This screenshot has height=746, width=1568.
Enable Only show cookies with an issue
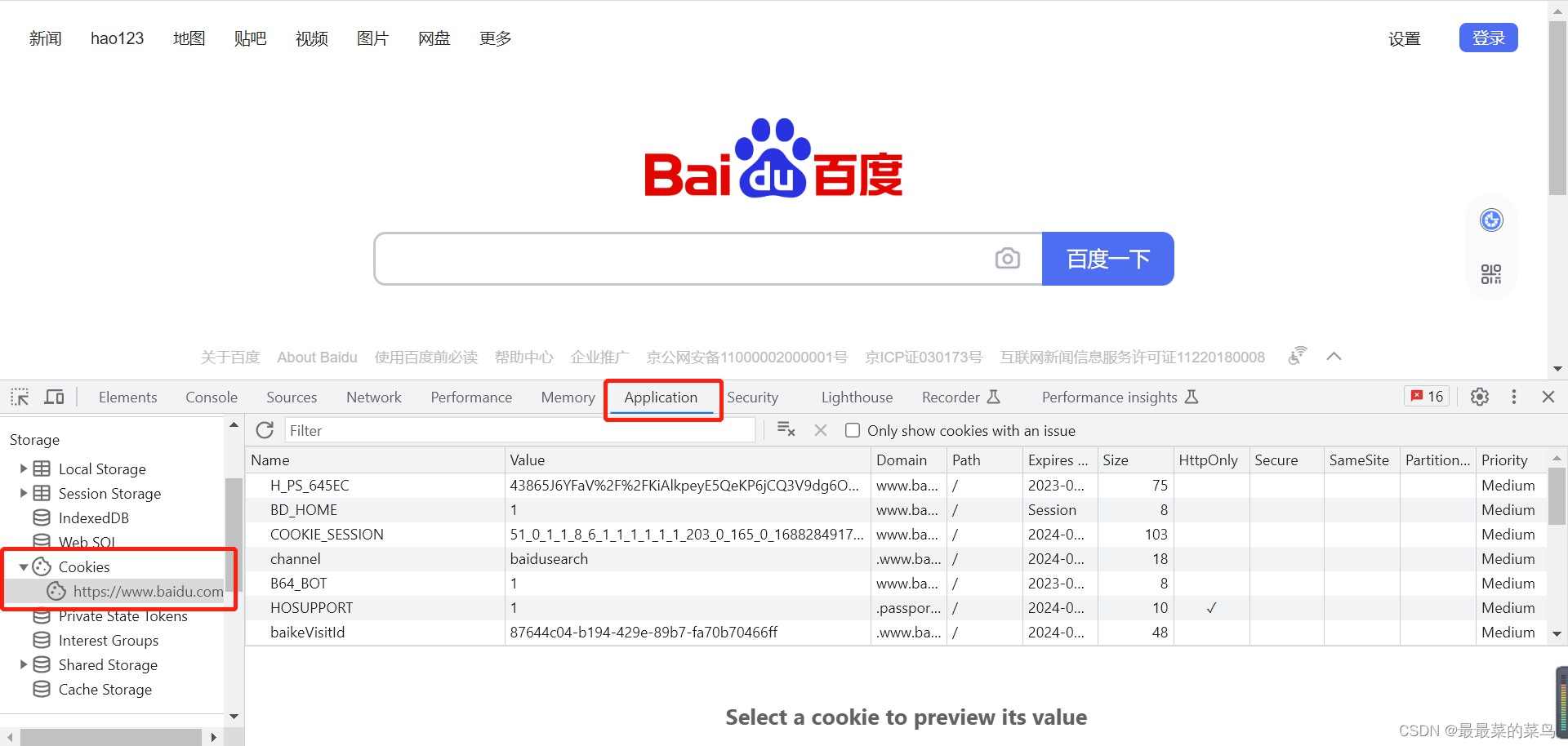point(853,430)
